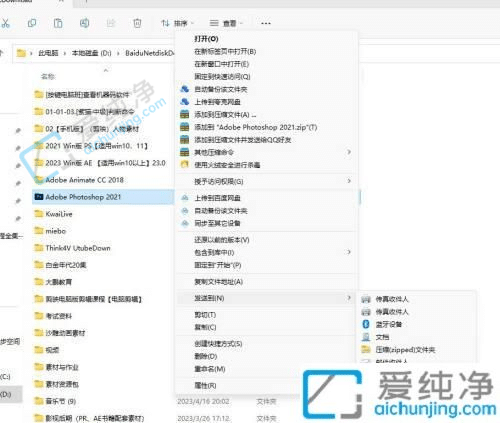Expand the 包含到库中(I) submenu arrow
Image resolution: width=500 pixels, height=423 pixels.
[349, 252]
